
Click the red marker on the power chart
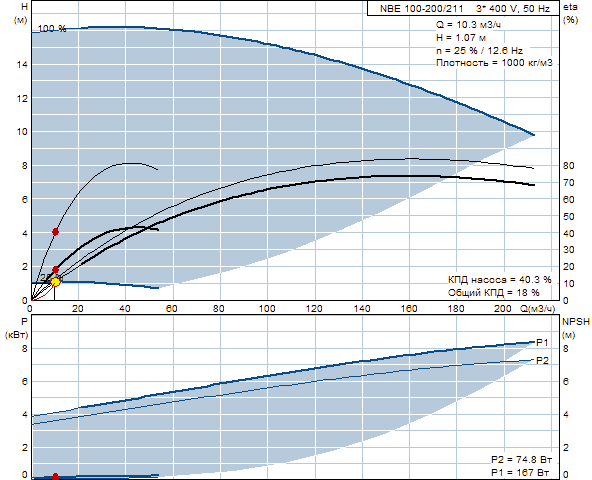[56, 476]
